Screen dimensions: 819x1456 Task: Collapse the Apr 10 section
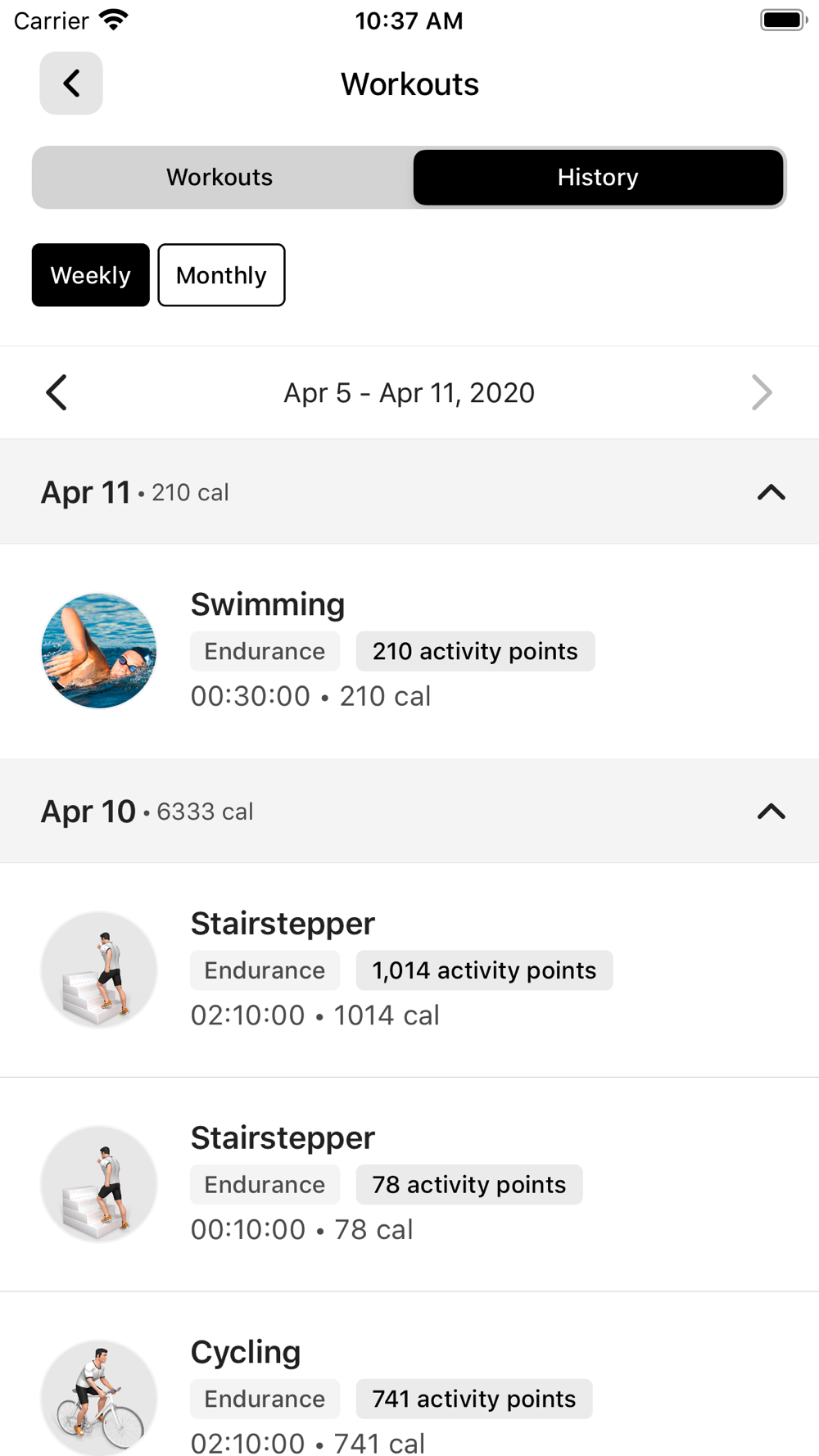click(x=771, y=812)
